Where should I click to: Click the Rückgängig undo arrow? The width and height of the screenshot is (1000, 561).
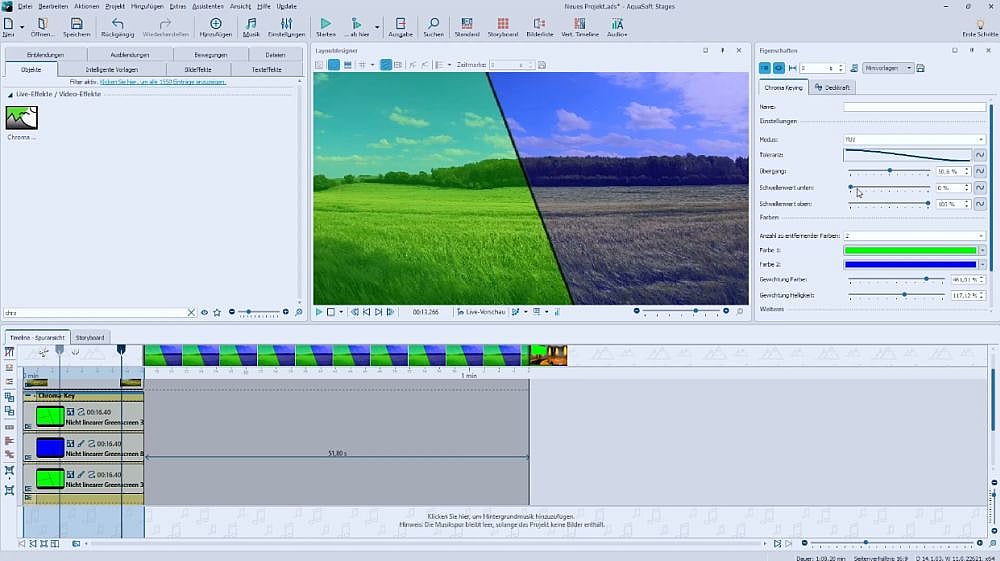coord(118,24)
